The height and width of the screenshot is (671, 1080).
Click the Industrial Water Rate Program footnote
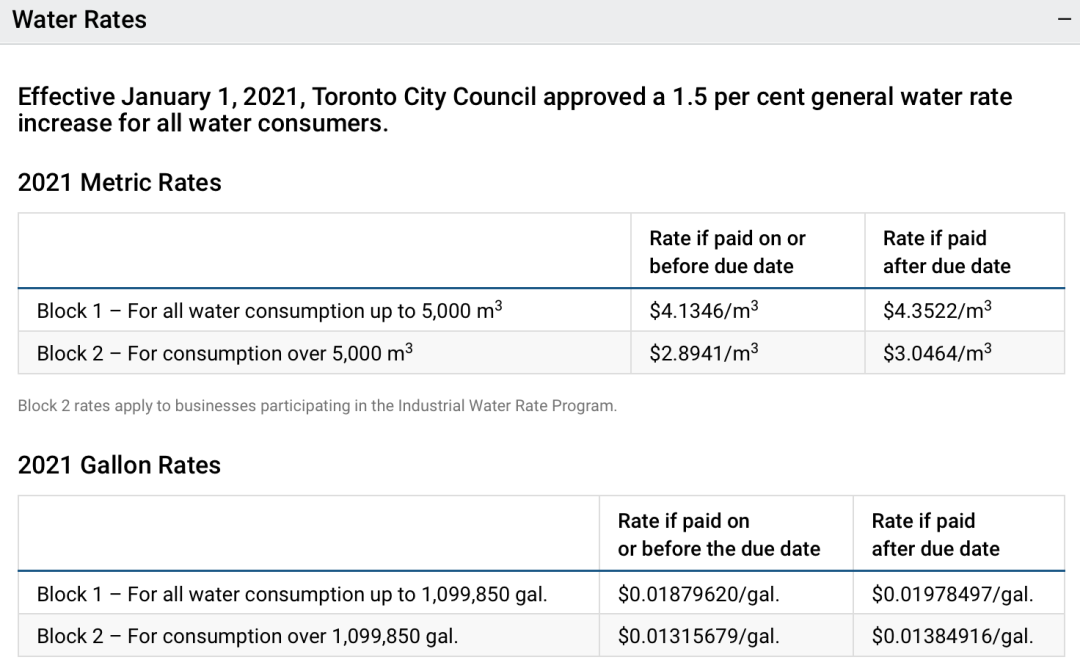[x=317, y=406]
